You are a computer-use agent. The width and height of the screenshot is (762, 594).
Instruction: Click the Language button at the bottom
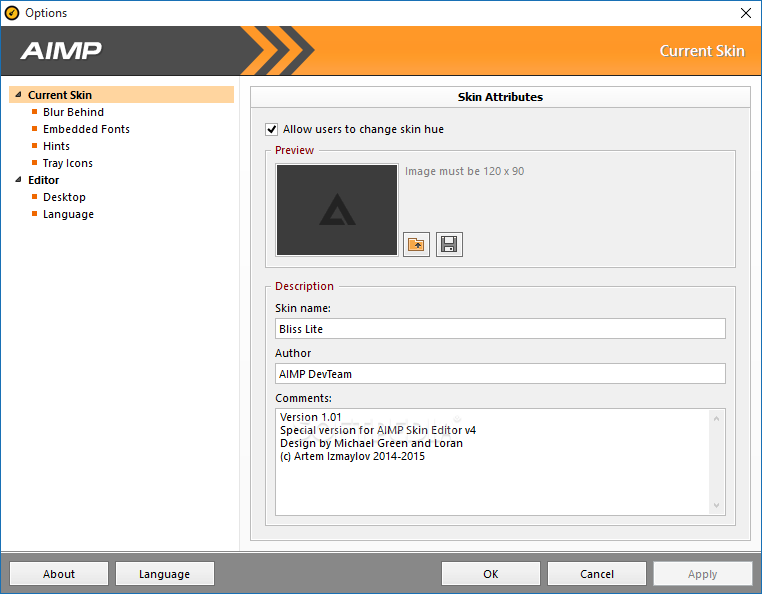(x=165, y=574)
